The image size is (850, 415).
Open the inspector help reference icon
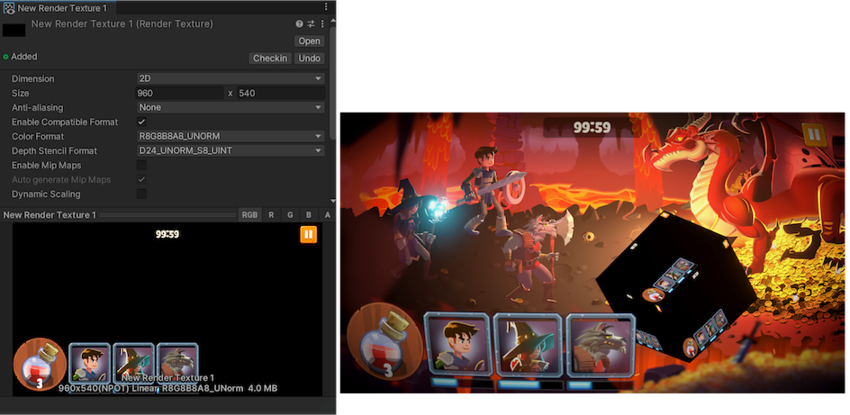coord(299,23)
